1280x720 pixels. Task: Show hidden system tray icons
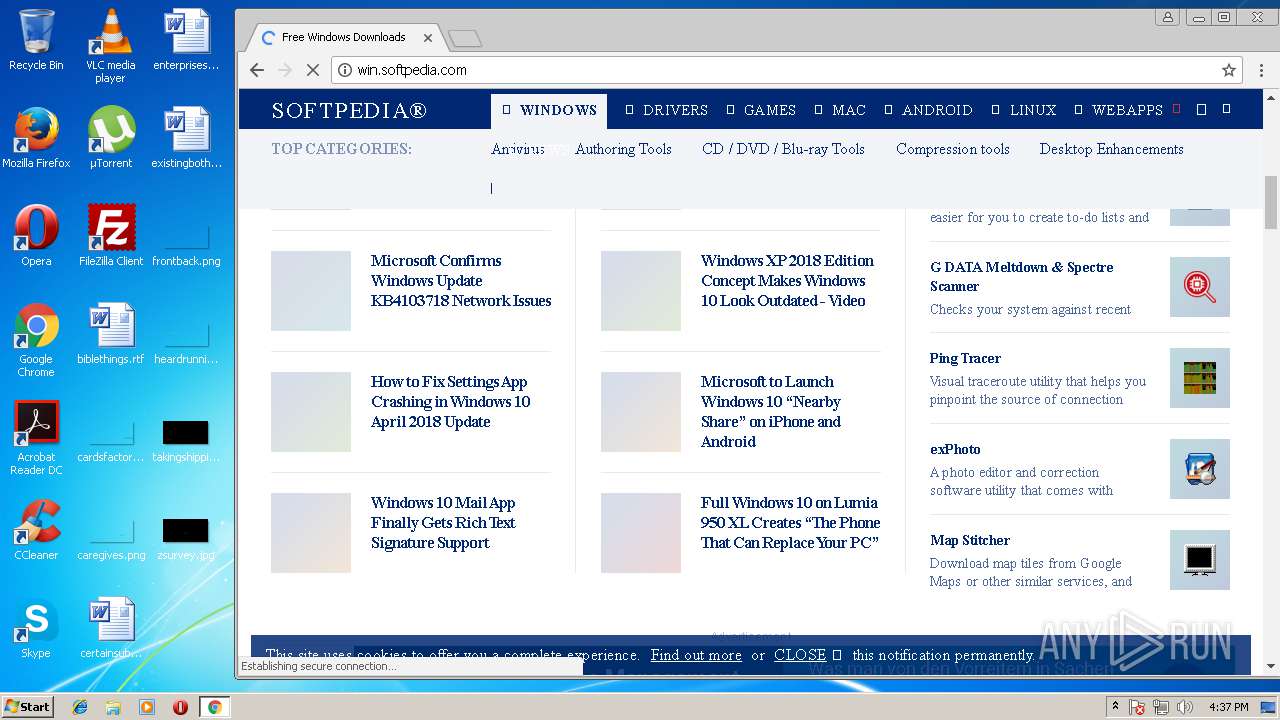point(1115,707)
